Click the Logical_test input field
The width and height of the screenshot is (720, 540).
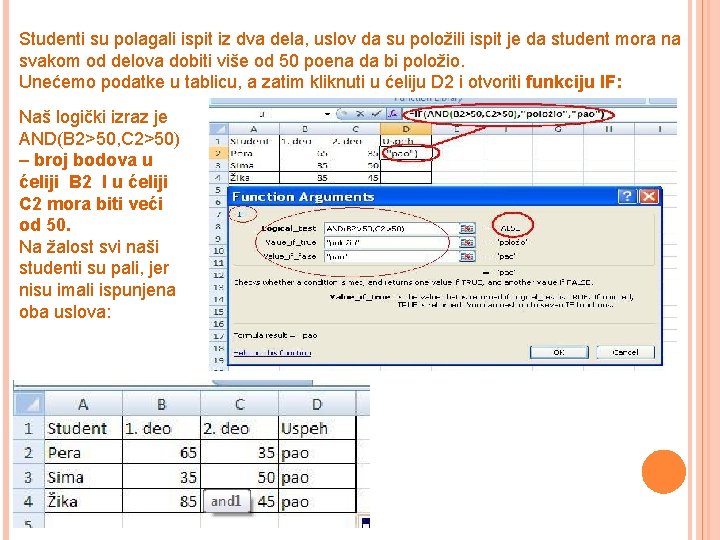391,228
